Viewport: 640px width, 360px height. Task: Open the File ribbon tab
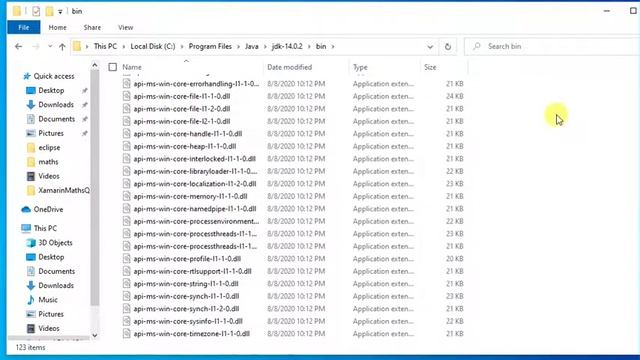[x=24, y=27]
